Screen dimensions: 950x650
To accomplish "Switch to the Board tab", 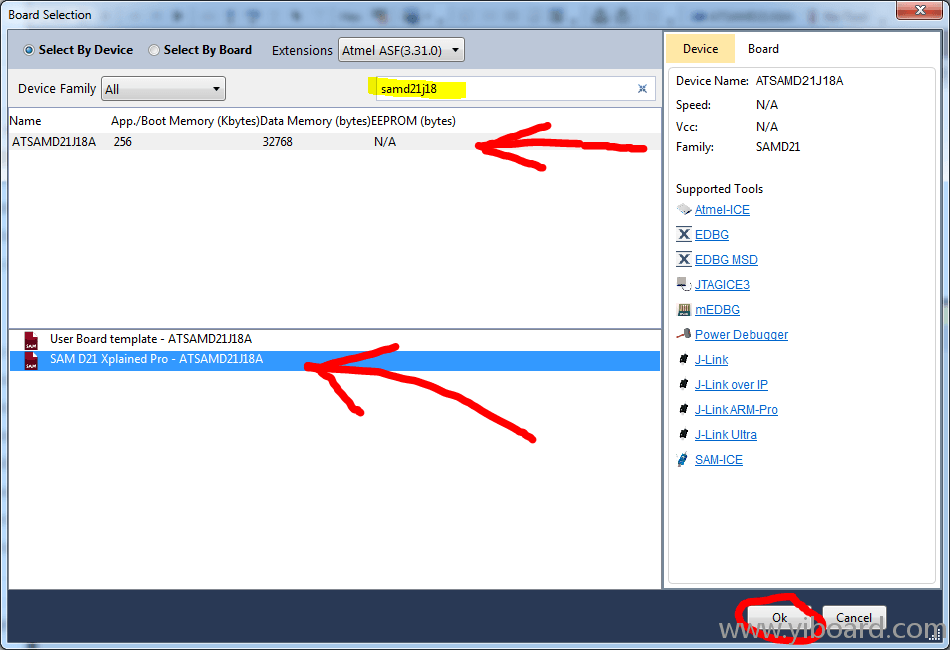I will [x=763, y=48].
